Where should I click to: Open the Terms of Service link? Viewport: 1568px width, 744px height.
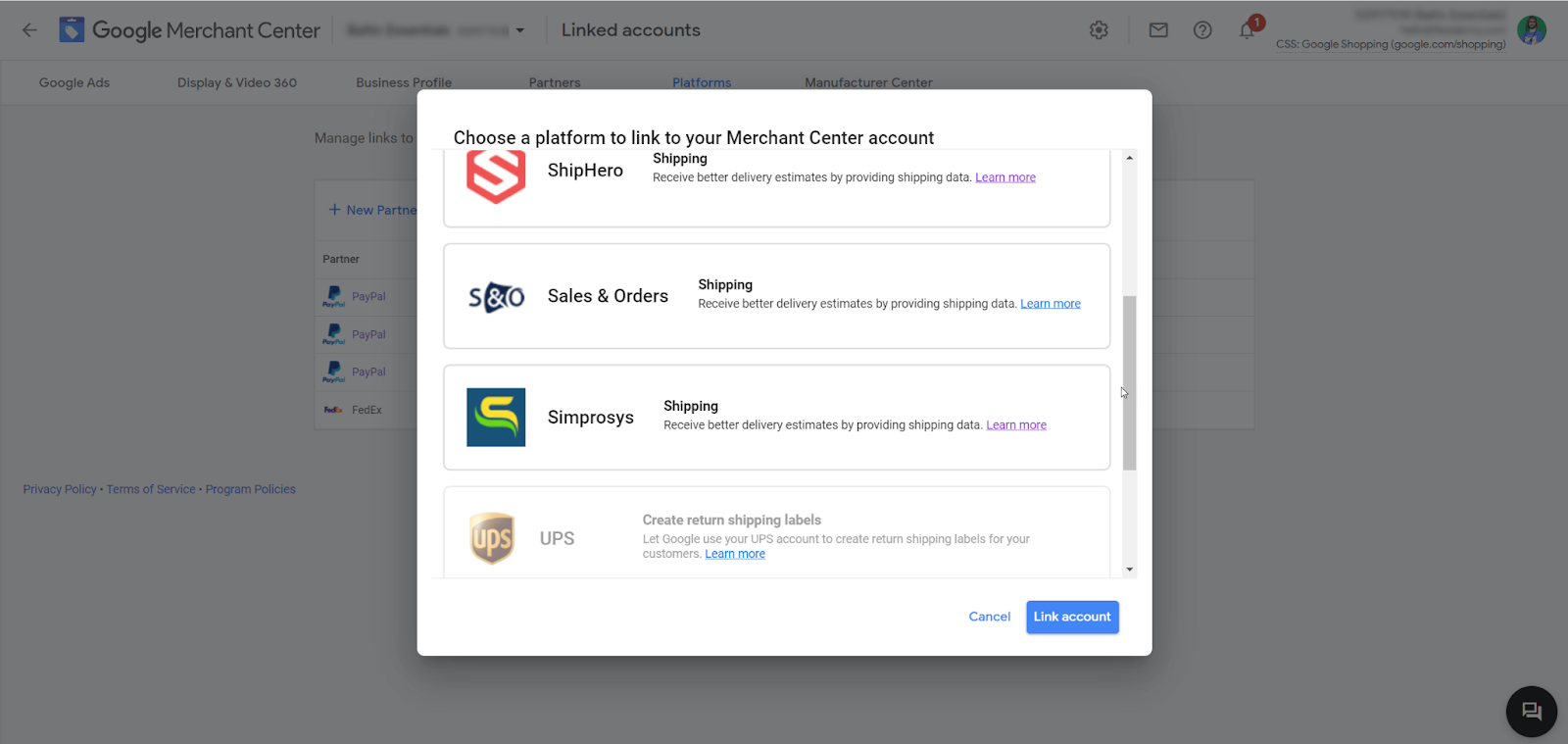(151, 489)
